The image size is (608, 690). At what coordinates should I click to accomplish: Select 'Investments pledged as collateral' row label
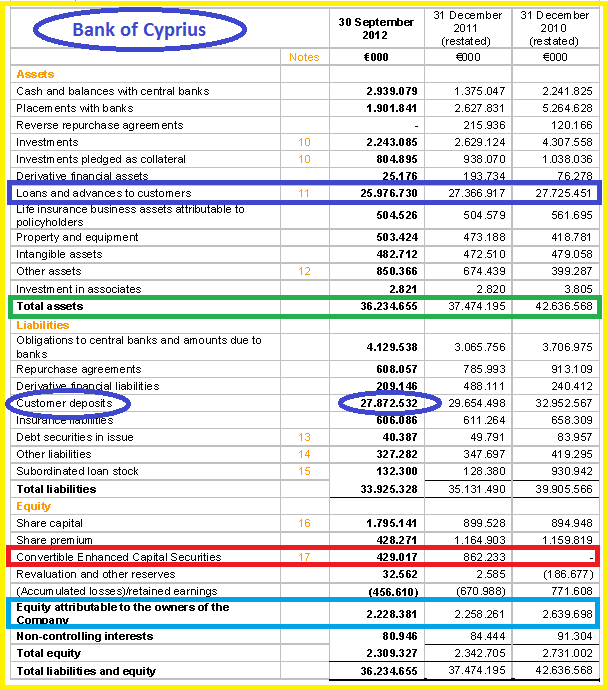pyautogui.click(x=101, y=159)
